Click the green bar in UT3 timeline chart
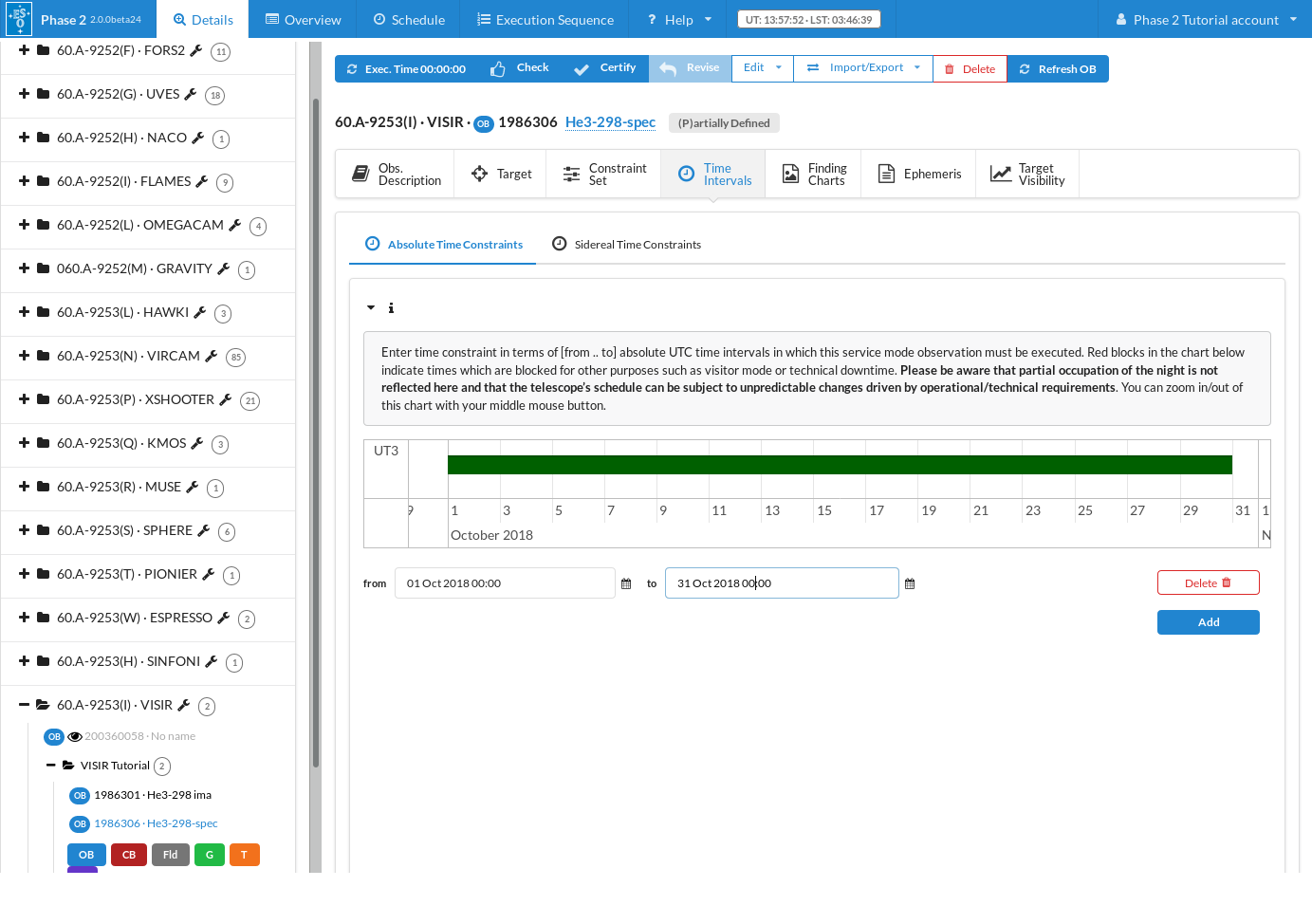This screenshot has height=924, width=1312. 840,465
